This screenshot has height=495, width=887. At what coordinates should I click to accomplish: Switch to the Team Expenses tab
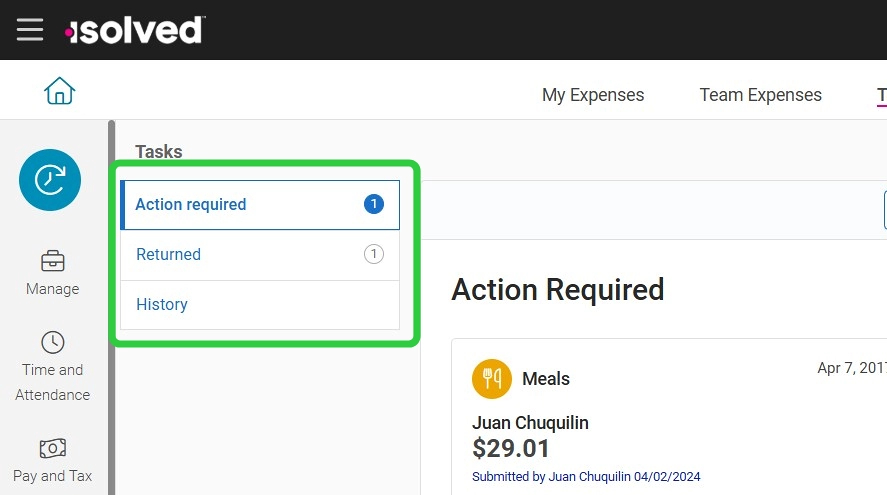760,95
